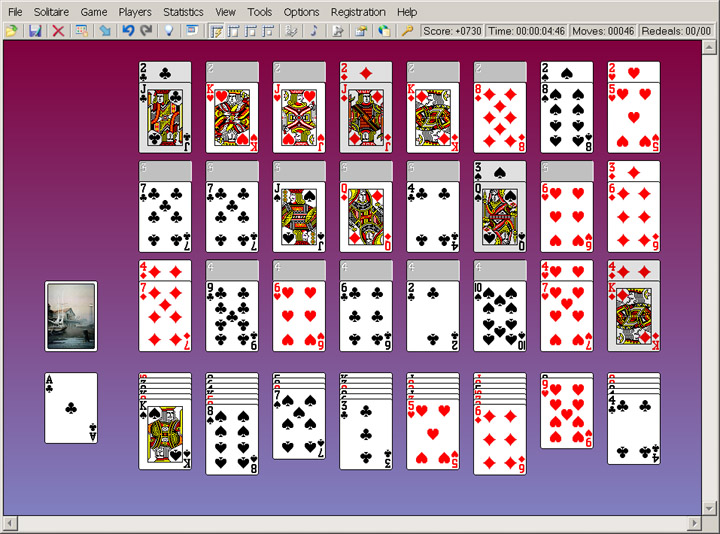Click the blue arrow toolbar icon
This screenshot has height=534, width=720.
point(105,31)
